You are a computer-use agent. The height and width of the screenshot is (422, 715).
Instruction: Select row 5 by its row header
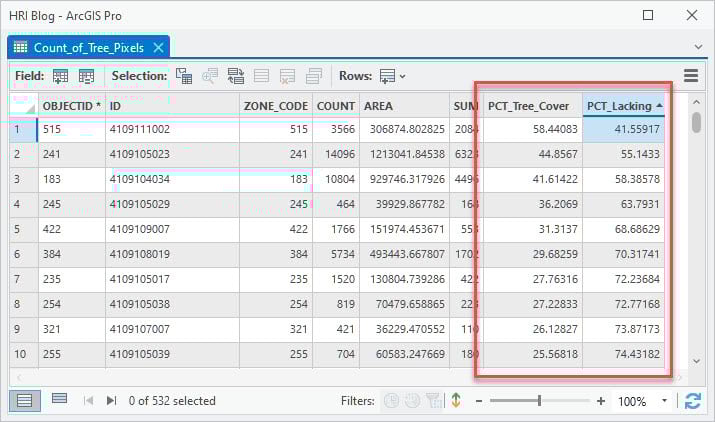coord(23,229)
